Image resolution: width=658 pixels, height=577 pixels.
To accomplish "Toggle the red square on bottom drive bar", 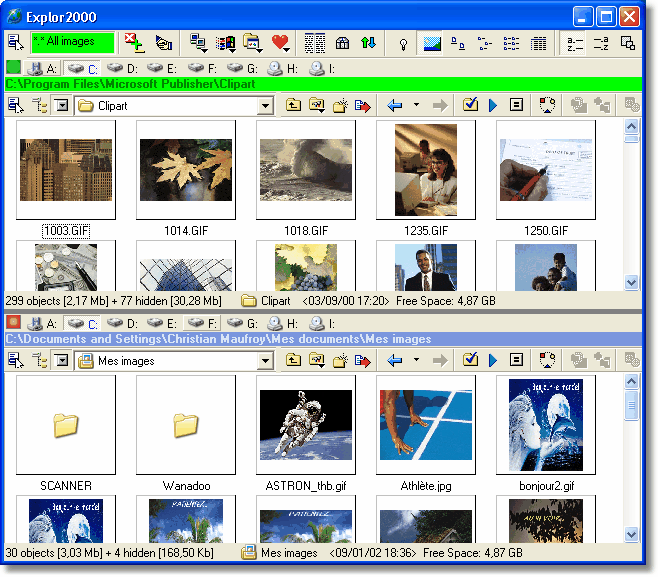I will click(x=13, y=322).
